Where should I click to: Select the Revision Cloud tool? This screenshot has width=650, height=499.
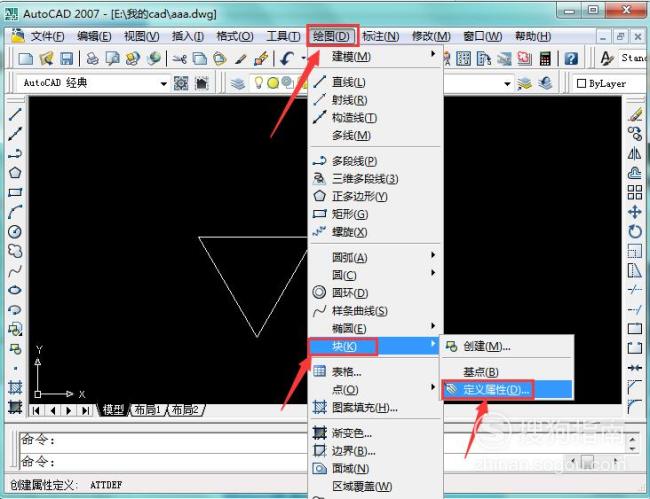click(15, 251)
